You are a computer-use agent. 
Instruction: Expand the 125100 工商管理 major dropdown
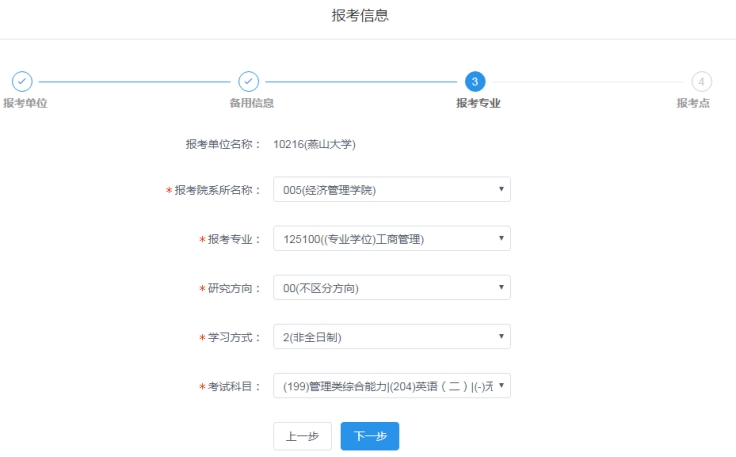(391, 238)
